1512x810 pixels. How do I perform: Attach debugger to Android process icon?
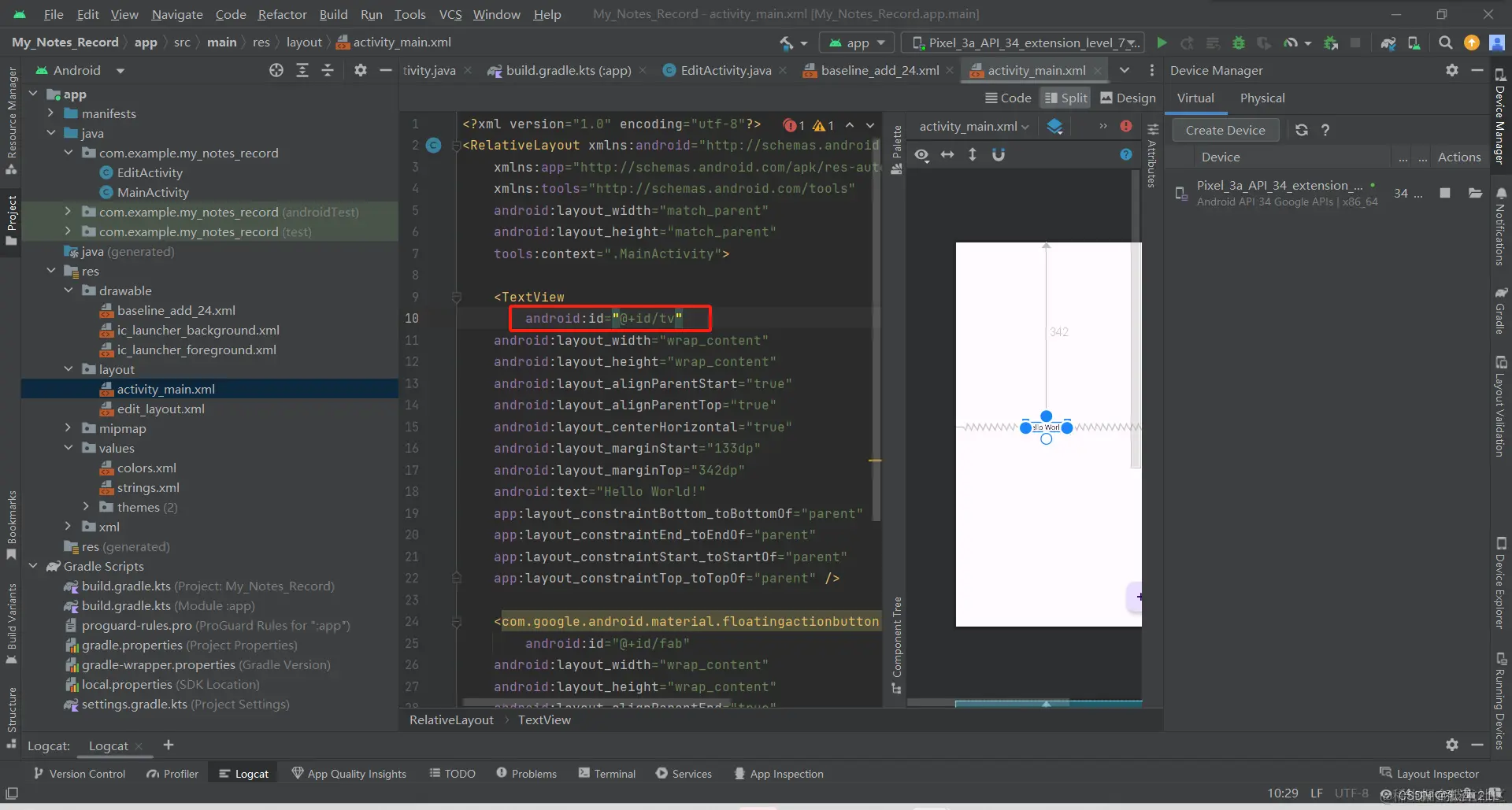tap(1331, 43)
